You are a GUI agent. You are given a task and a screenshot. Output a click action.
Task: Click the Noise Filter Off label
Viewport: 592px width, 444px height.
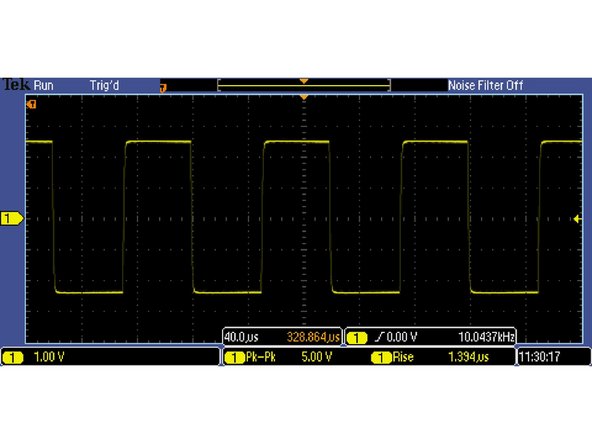pyautogui.click(x=486, y=86)
